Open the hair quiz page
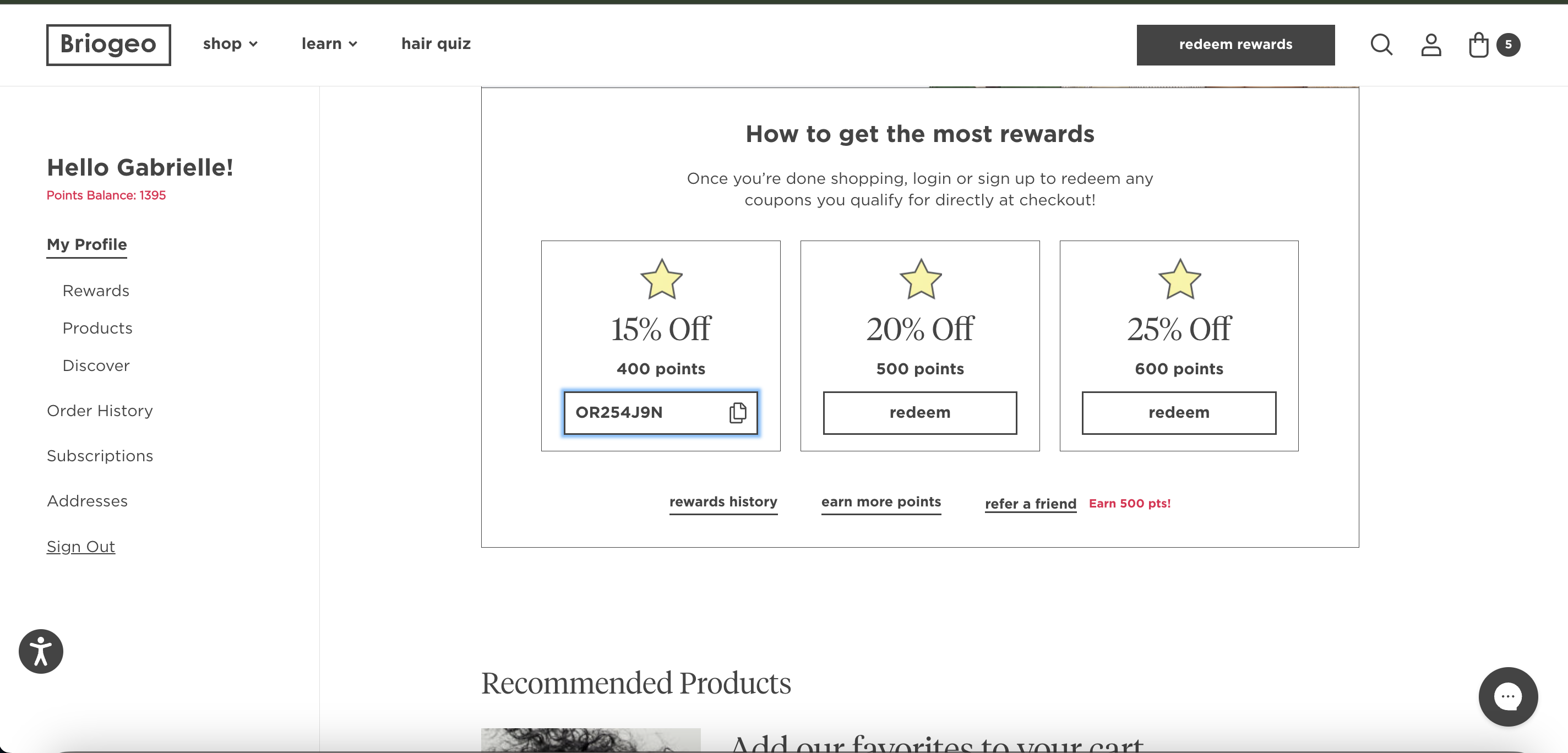Image resolution: width=1568 pixels, height=753 pixels. click(436, 44)
